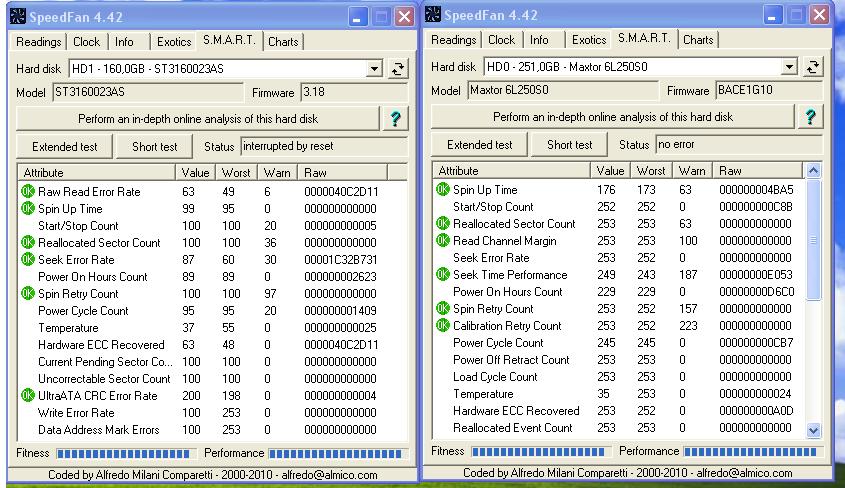Click Firmware field showing 3.18
Viewport: 845px width, 488px height.
354,92
